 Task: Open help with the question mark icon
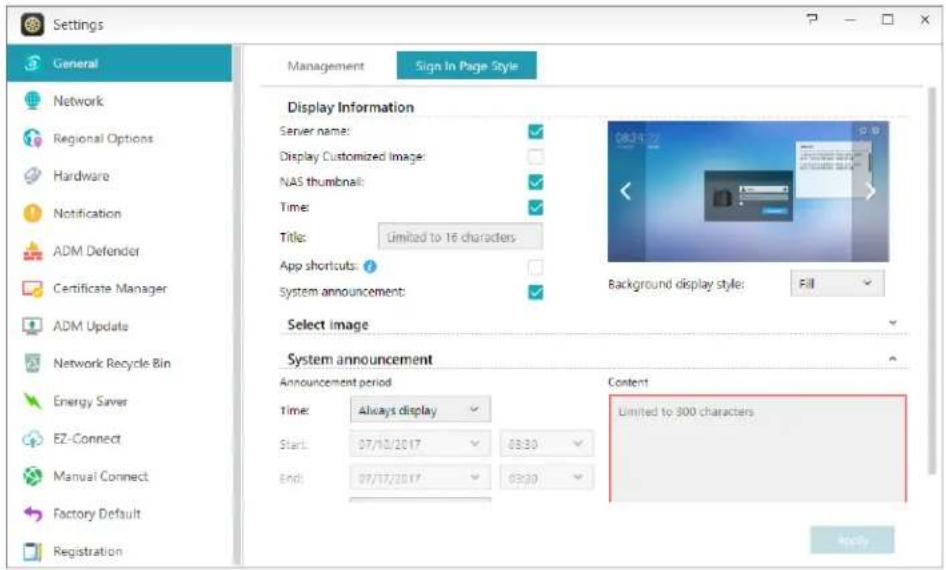point(813,20)
